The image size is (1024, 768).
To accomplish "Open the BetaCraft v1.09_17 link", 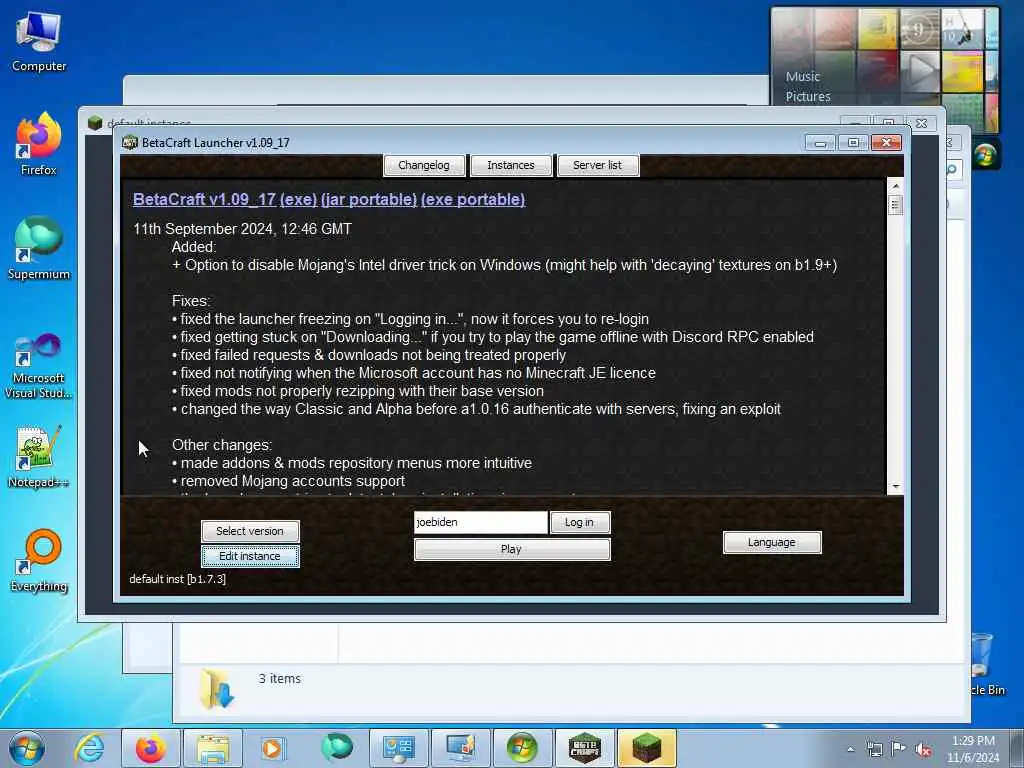I will click(x=204, y=199).
